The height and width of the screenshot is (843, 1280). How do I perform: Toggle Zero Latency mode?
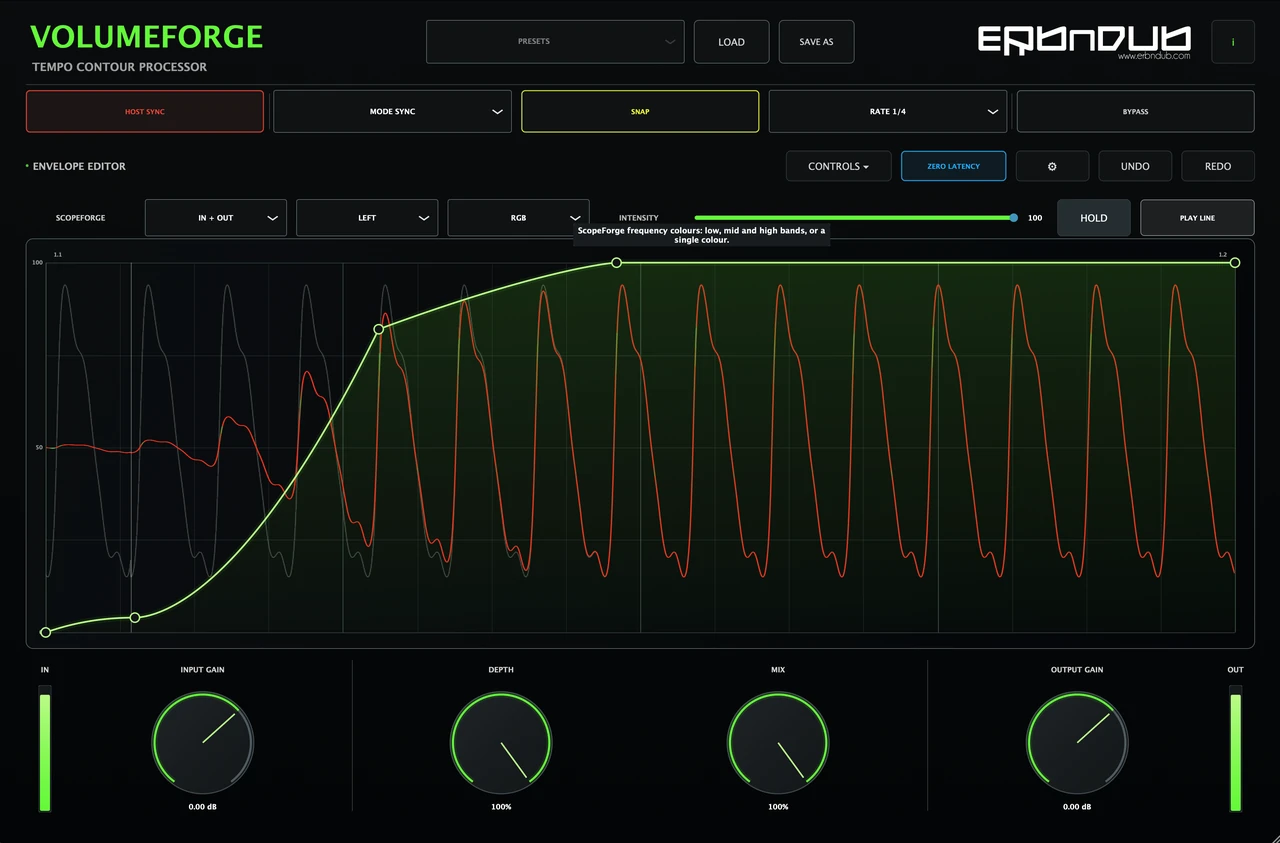tap(953, 166)
